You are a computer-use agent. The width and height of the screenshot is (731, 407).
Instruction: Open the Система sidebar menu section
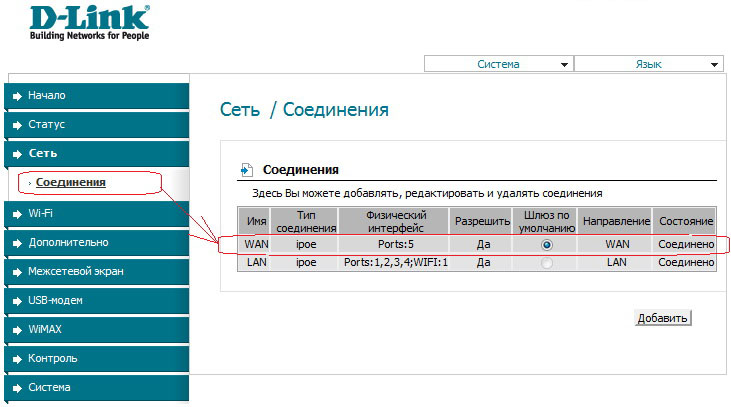97,387
